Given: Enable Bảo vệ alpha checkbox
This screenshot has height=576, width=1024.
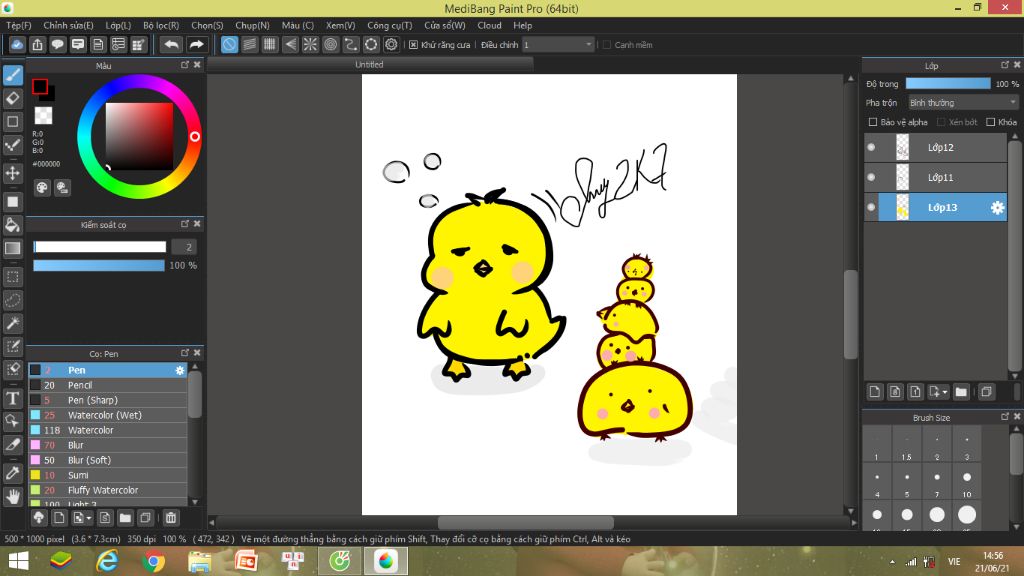Looking at the screenshot, I should point(872,122).
